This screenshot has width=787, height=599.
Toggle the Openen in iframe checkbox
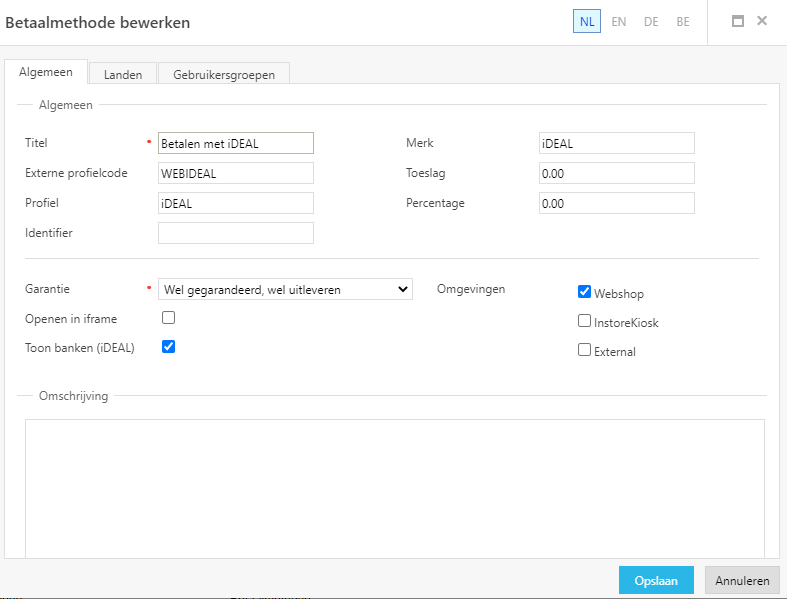(169, 318)
